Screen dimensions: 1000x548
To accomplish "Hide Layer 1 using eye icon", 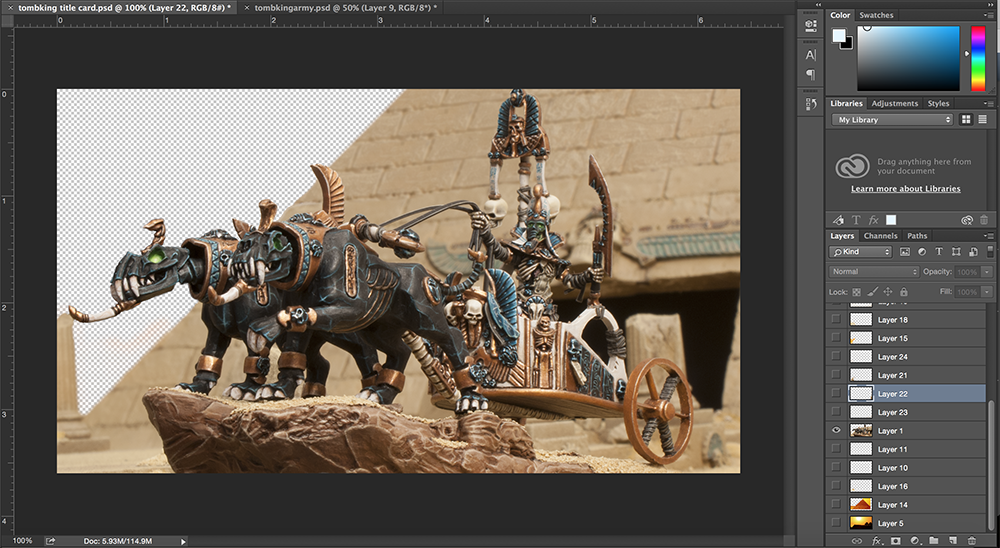I will tap(837, 430).
